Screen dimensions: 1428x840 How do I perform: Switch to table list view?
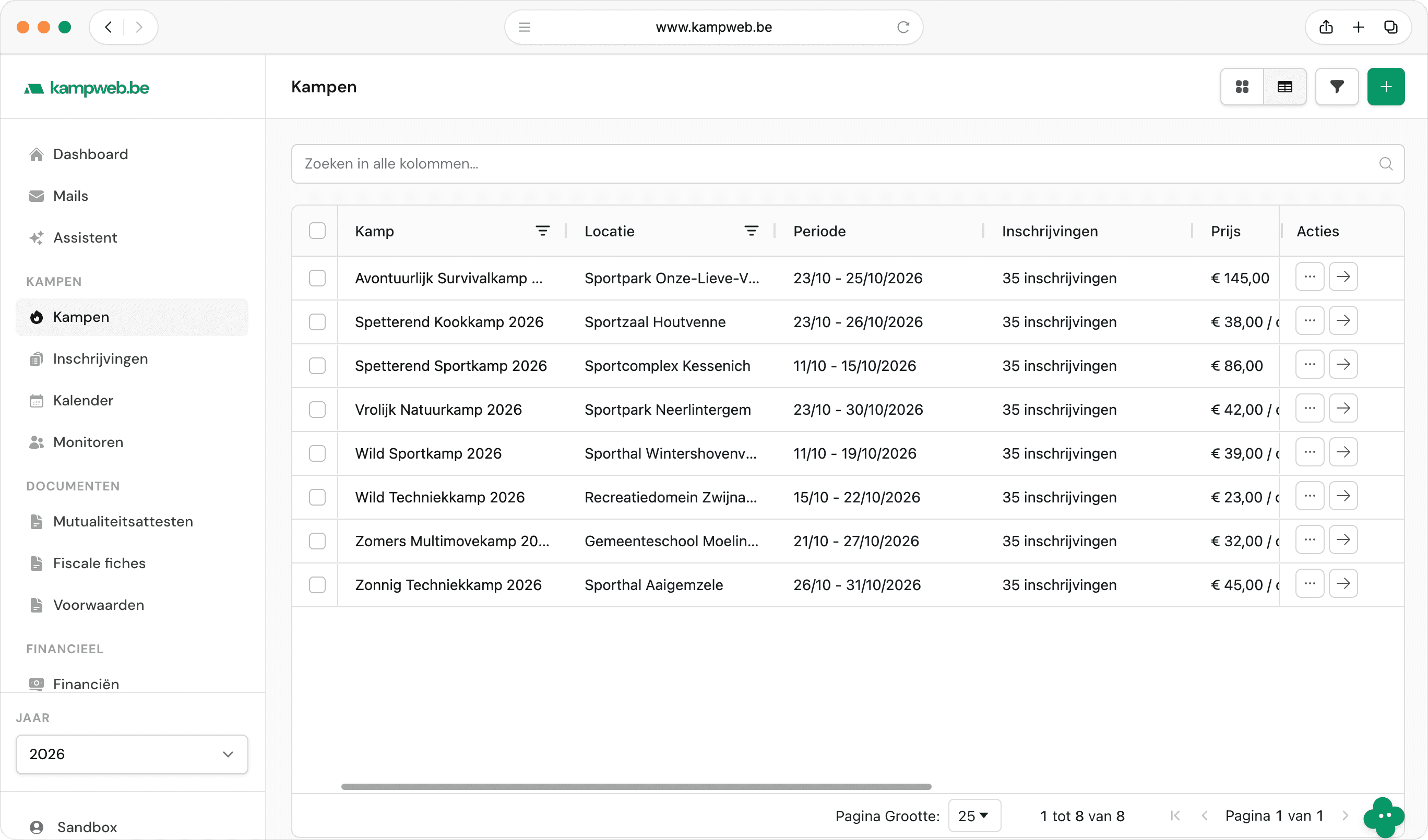[x=1284, y=87]
